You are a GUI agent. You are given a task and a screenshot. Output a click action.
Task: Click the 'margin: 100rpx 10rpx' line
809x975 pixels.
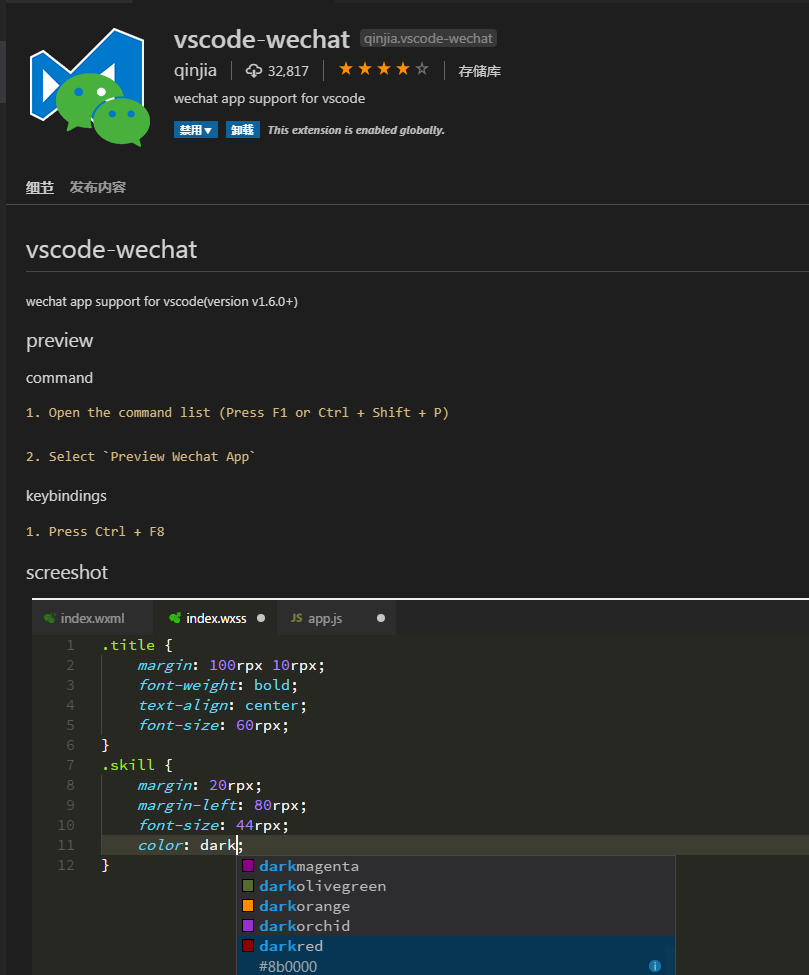click(231, 665)
